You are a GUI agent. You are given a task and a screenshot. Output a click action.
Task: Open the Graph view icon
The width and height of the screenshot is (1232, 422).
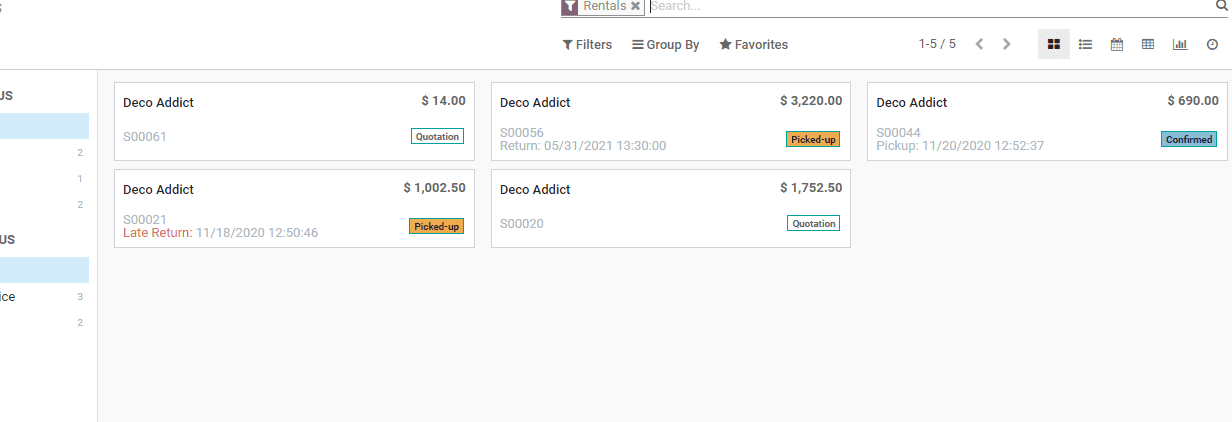tap(1180, 44)
